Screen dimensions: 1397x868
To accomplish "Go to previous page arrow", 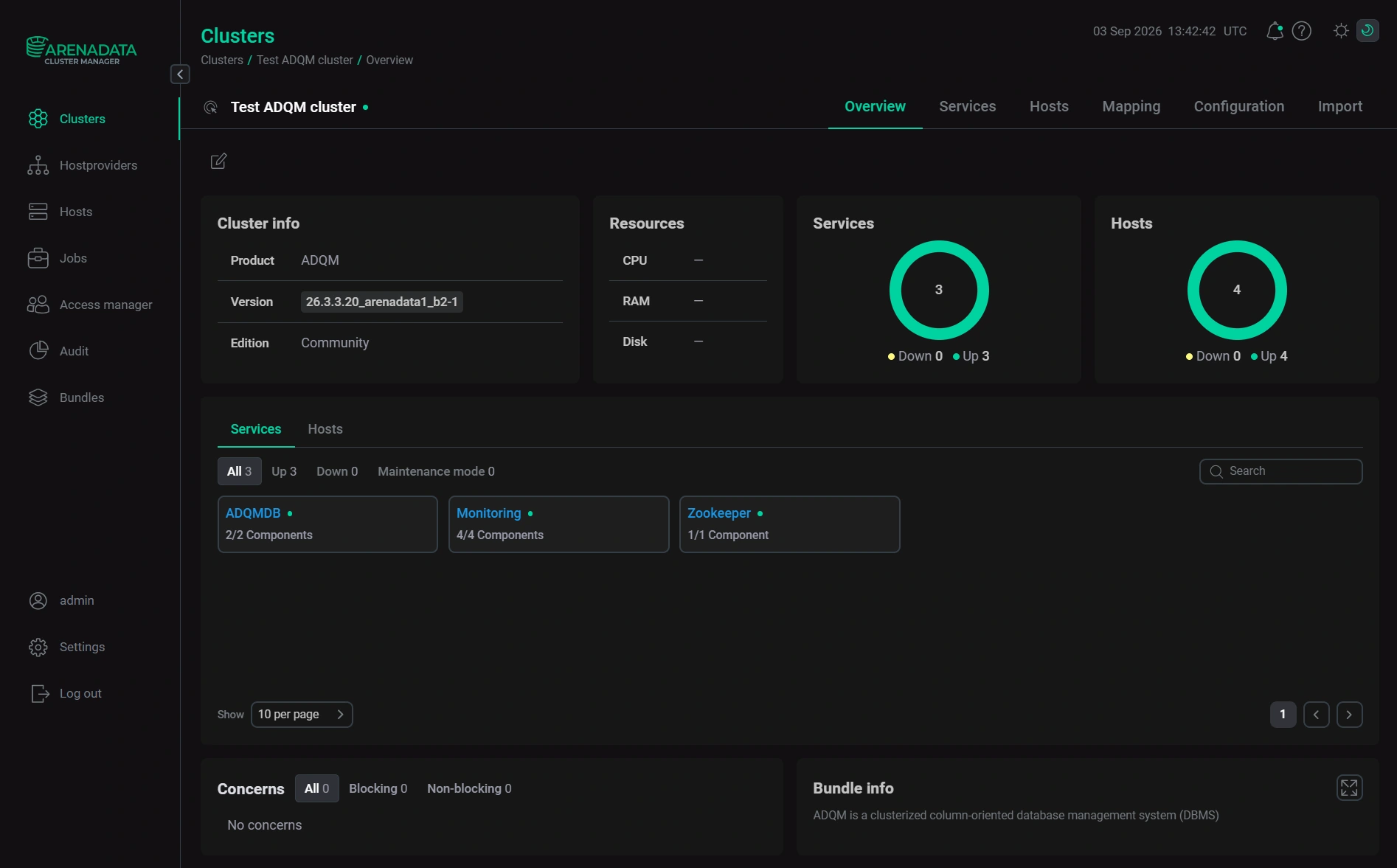I will point(1316,715).
